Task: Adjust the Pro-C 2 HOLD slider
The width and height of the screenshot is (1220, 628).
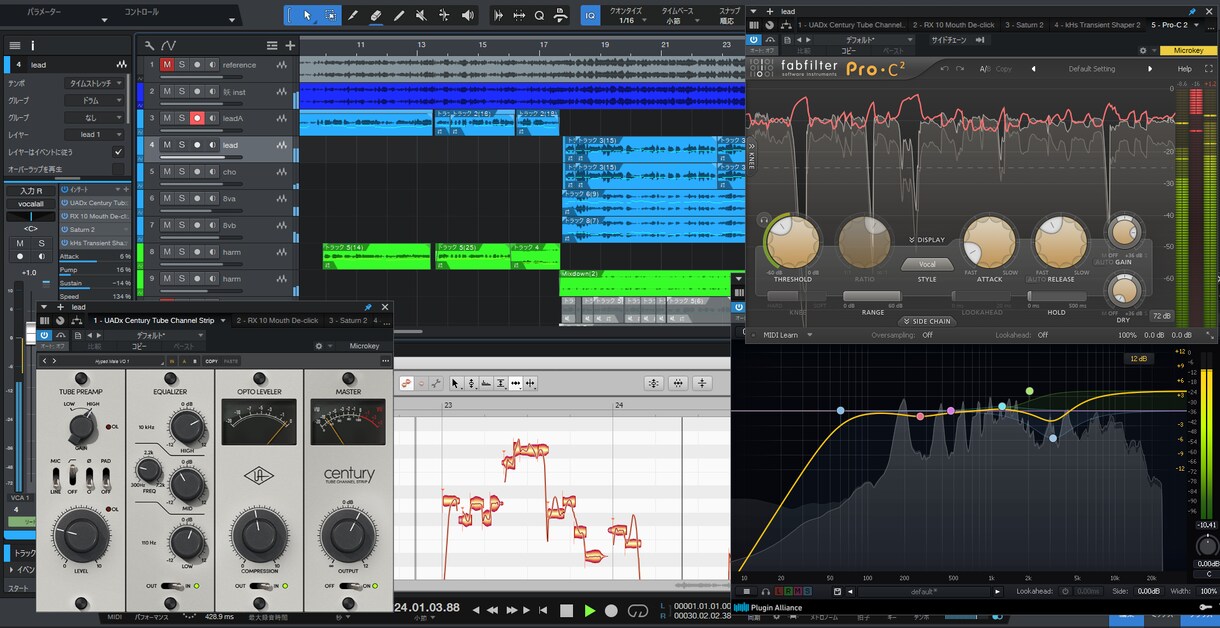Action: point(1056,297)
